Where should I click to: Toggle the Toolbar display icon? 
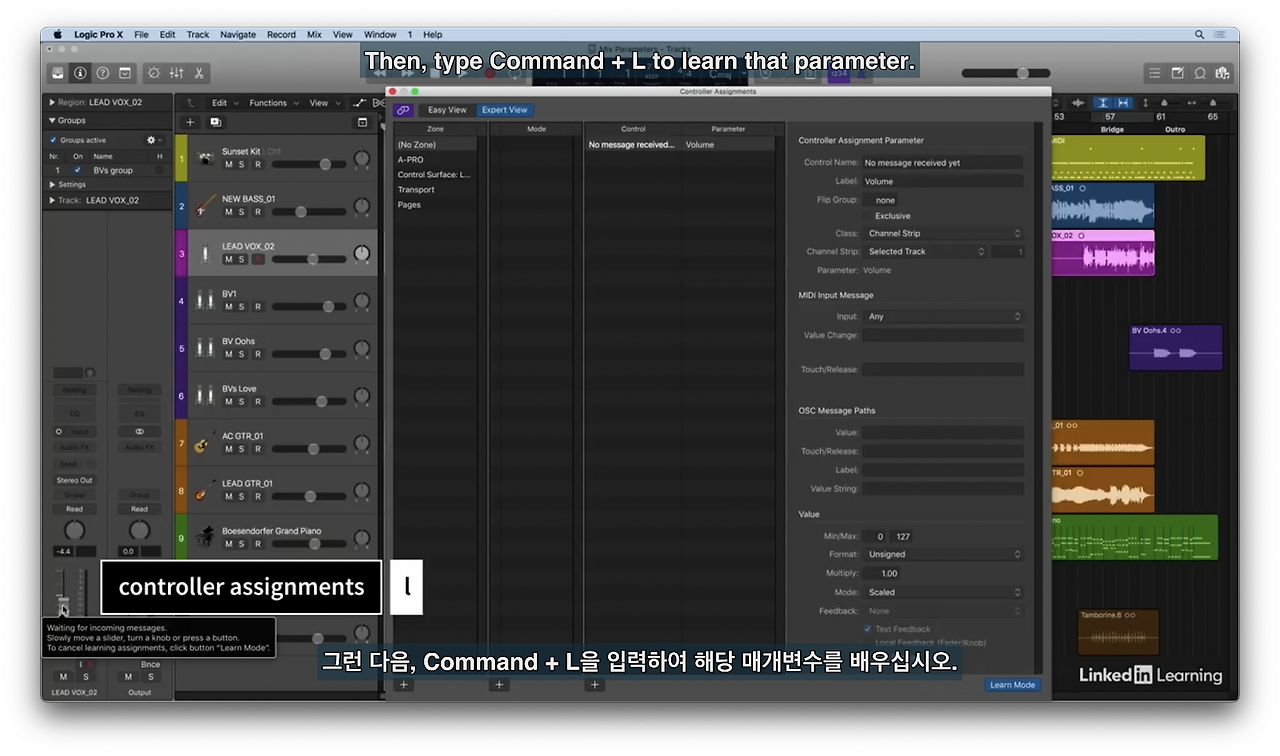(x=125, y=73)
